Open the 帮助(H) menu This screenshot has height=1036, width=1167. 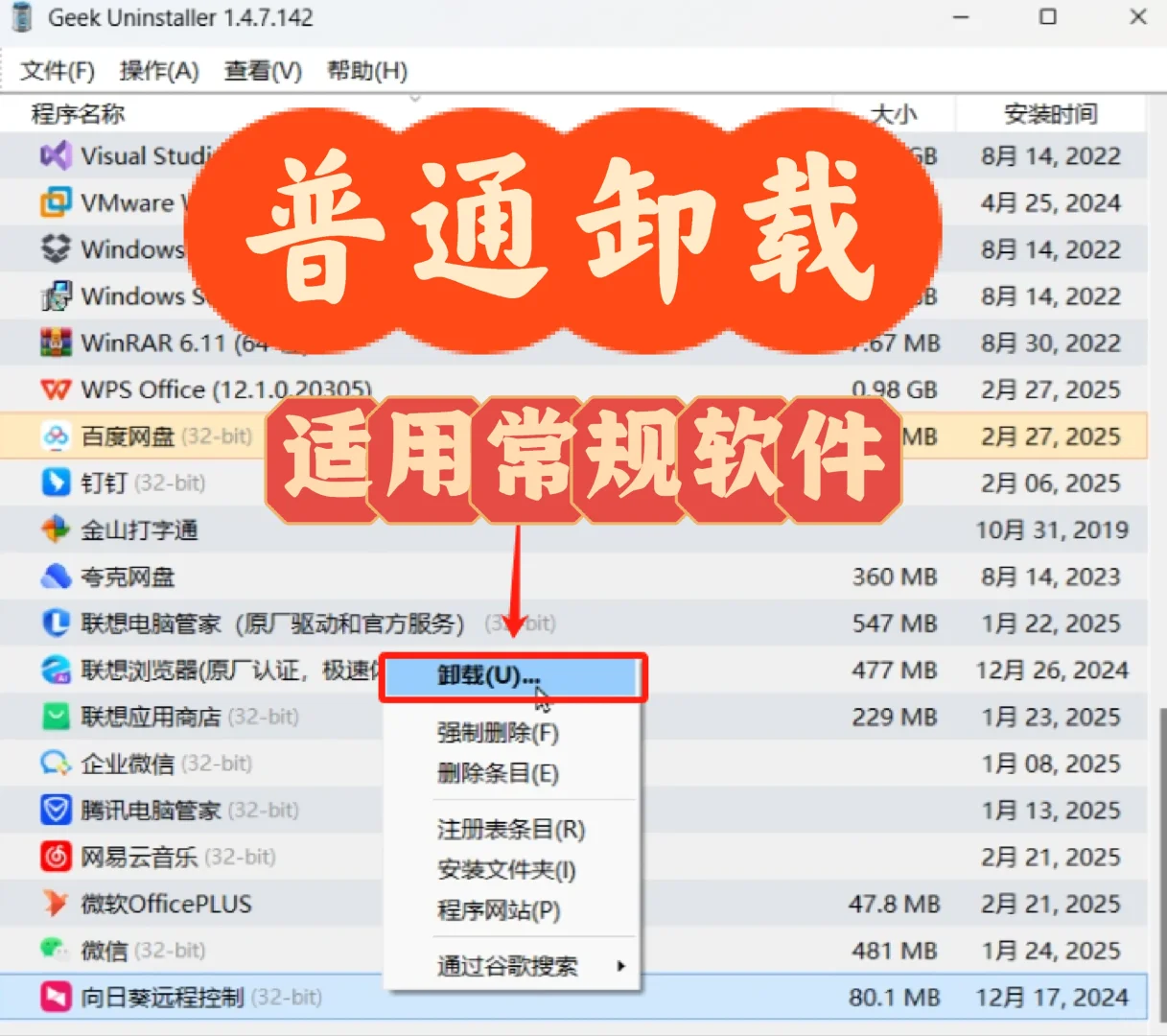point(365,70)
